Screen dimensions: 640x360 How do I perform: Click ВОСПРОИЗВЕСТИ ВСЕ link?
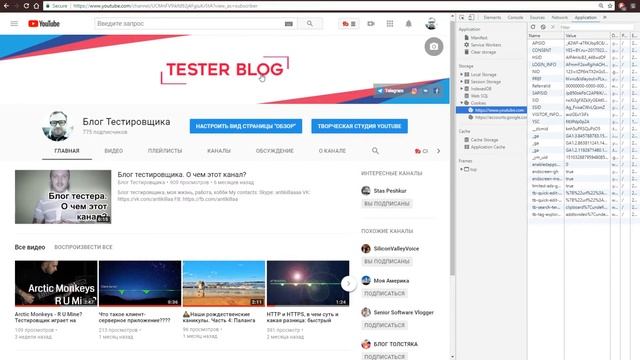[x=83, y=247]
